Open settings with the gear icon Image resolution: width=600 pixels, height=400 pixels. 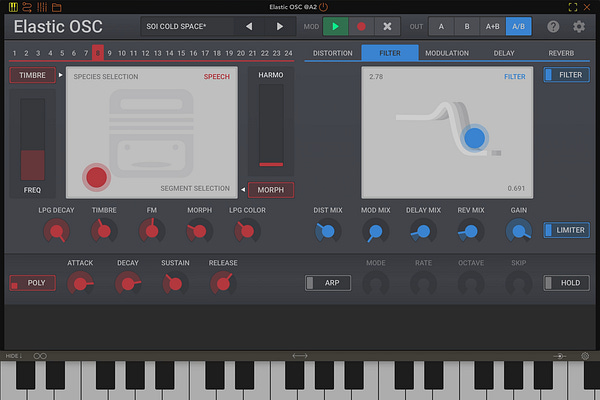pos(579,26)
